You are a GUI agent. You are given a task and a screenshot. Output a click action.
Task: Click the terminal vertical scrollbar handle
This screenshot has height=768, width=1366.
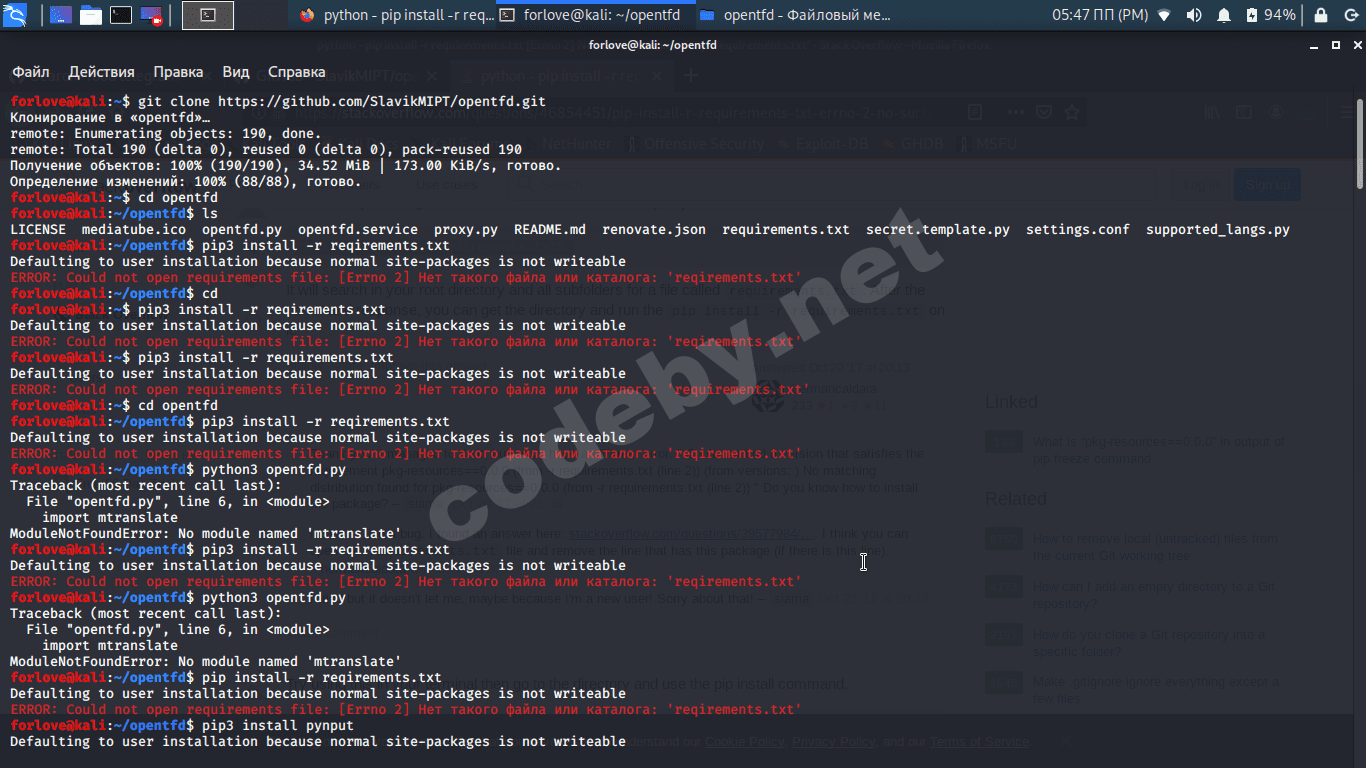(1360, 143)
